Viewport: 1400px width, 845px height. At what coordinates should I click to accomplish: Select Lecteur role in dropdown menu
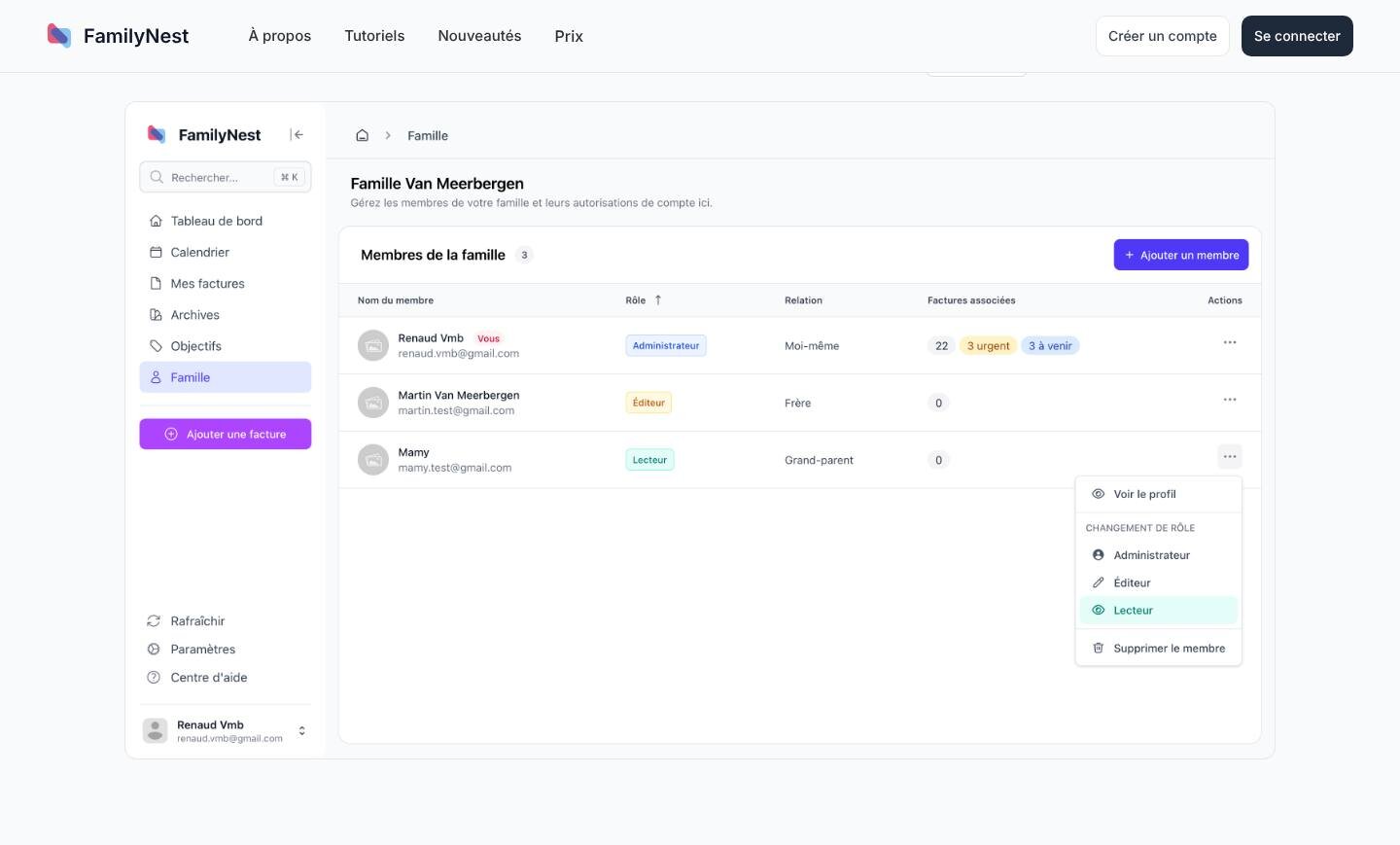1159,611
